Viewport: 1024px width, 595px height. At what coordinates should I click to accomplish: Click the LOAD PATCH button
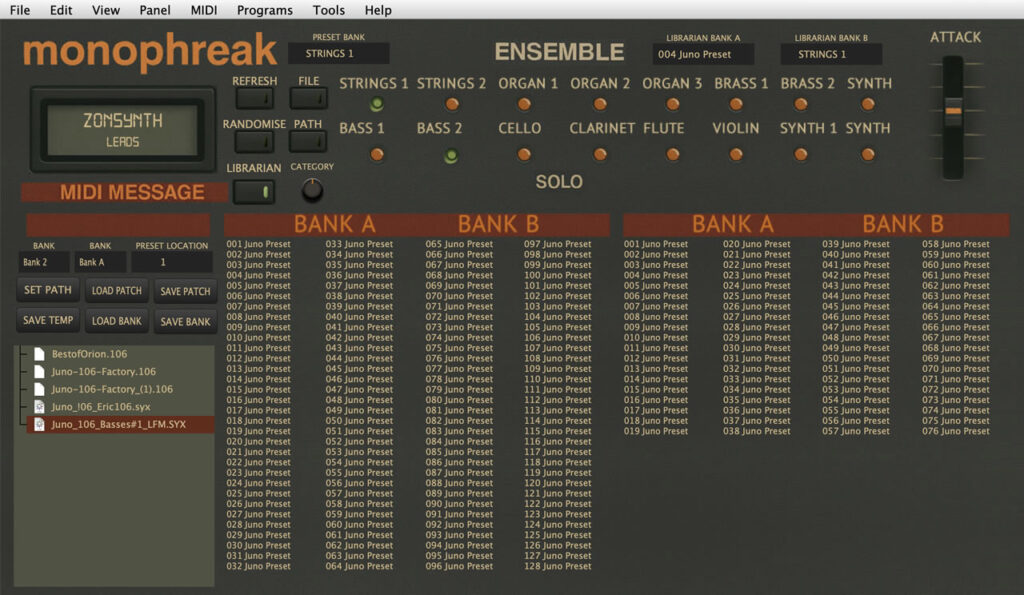116,291
